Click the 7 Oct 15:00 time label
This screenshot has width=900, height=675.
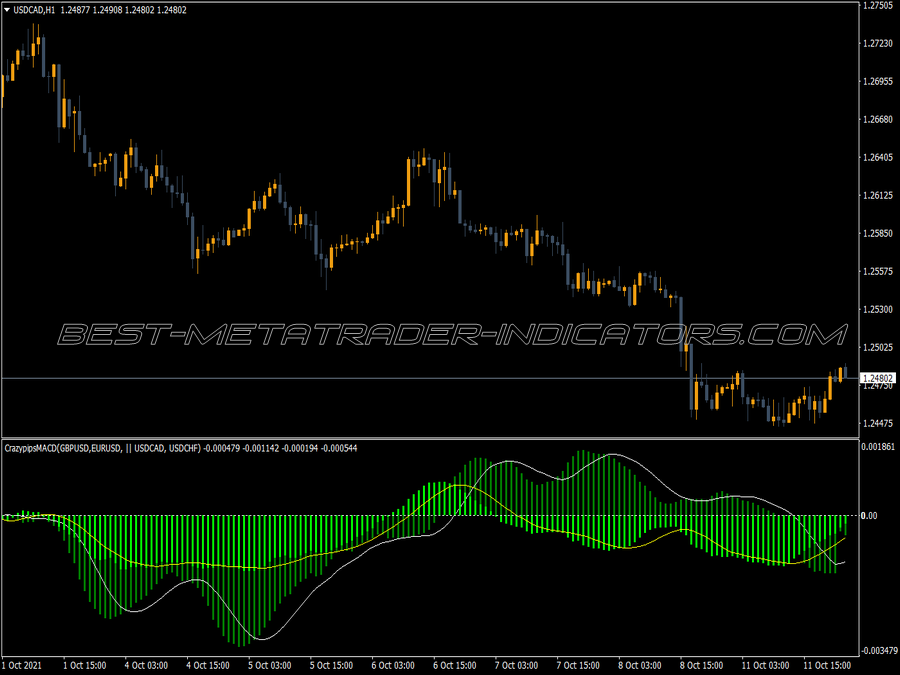click(578, 665)
